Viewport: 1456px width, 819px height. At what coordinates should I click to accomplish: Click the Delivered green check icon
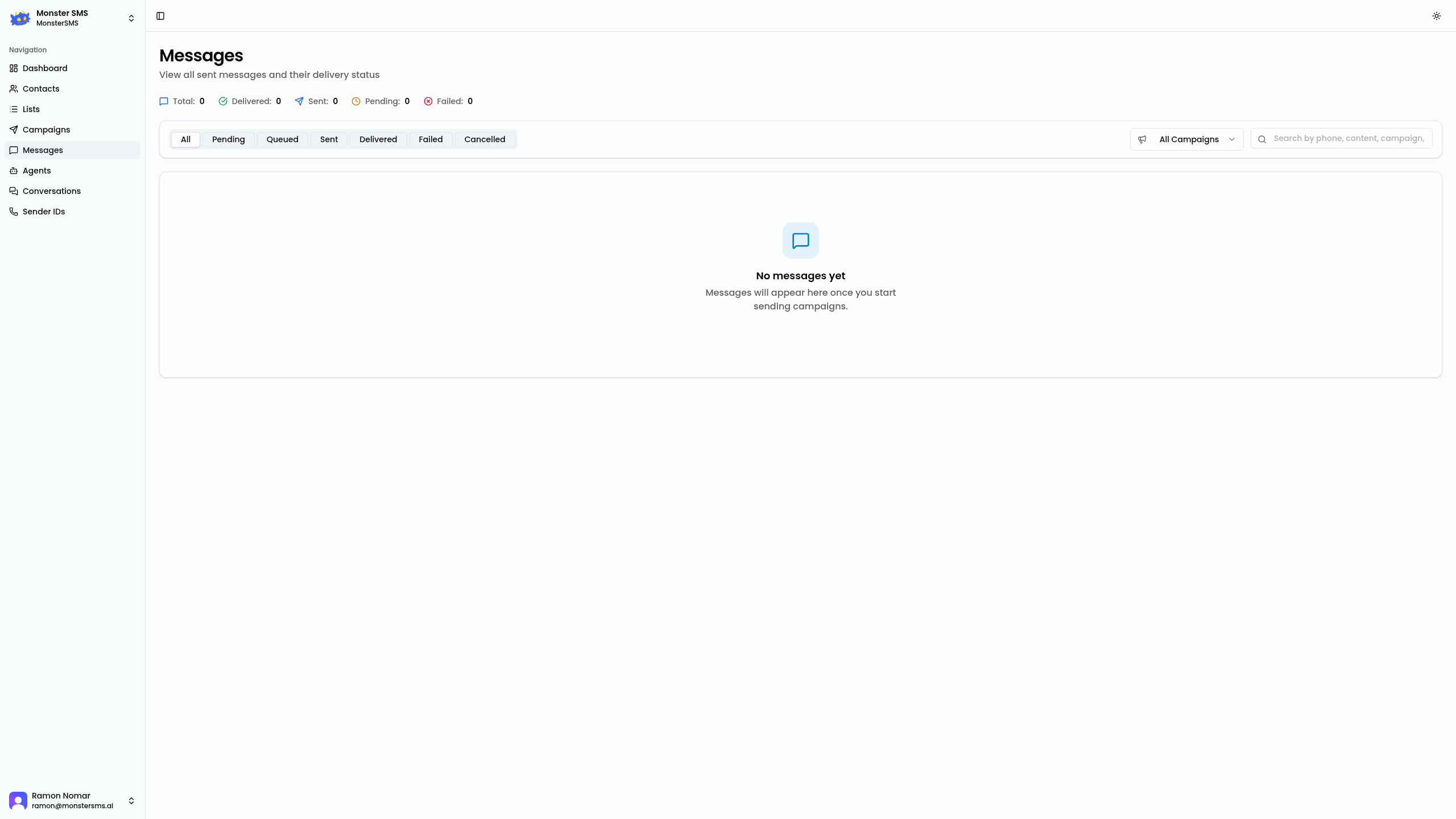coord(223,101)
